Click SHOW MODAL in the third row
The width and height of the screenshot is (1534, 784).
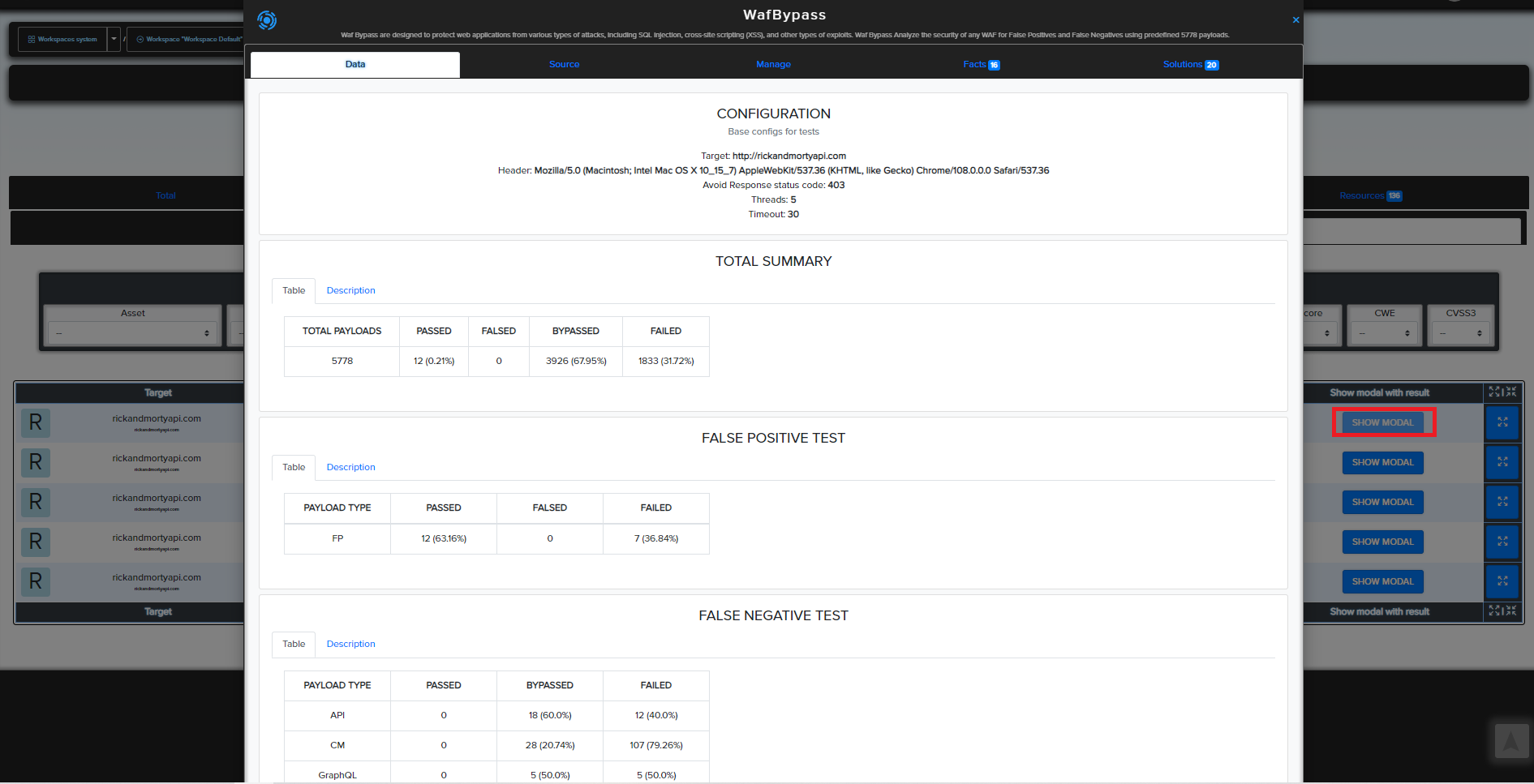coord(1382,502)
